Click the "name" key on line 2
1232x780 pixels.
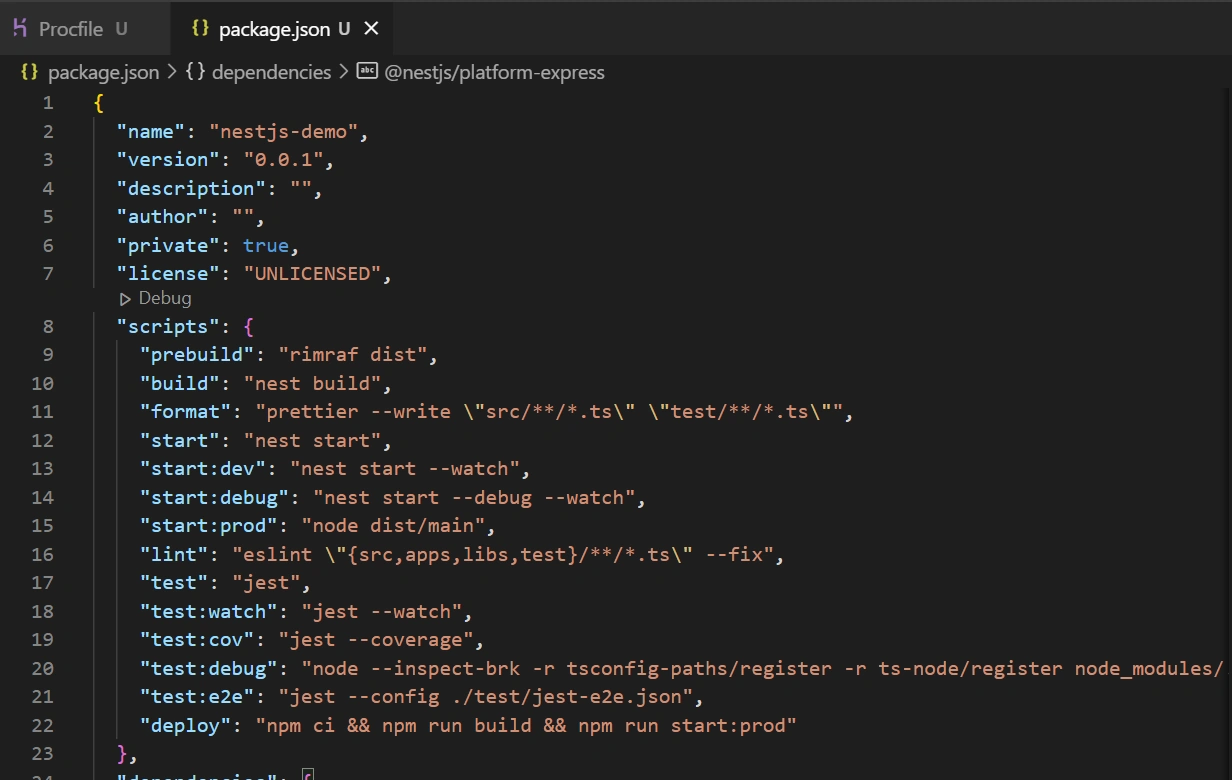(x=151, y=131)
